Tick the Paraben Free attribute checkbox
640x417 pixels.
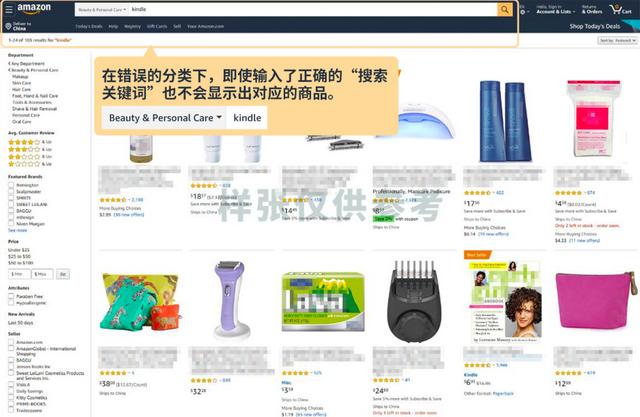pos(11,297)
